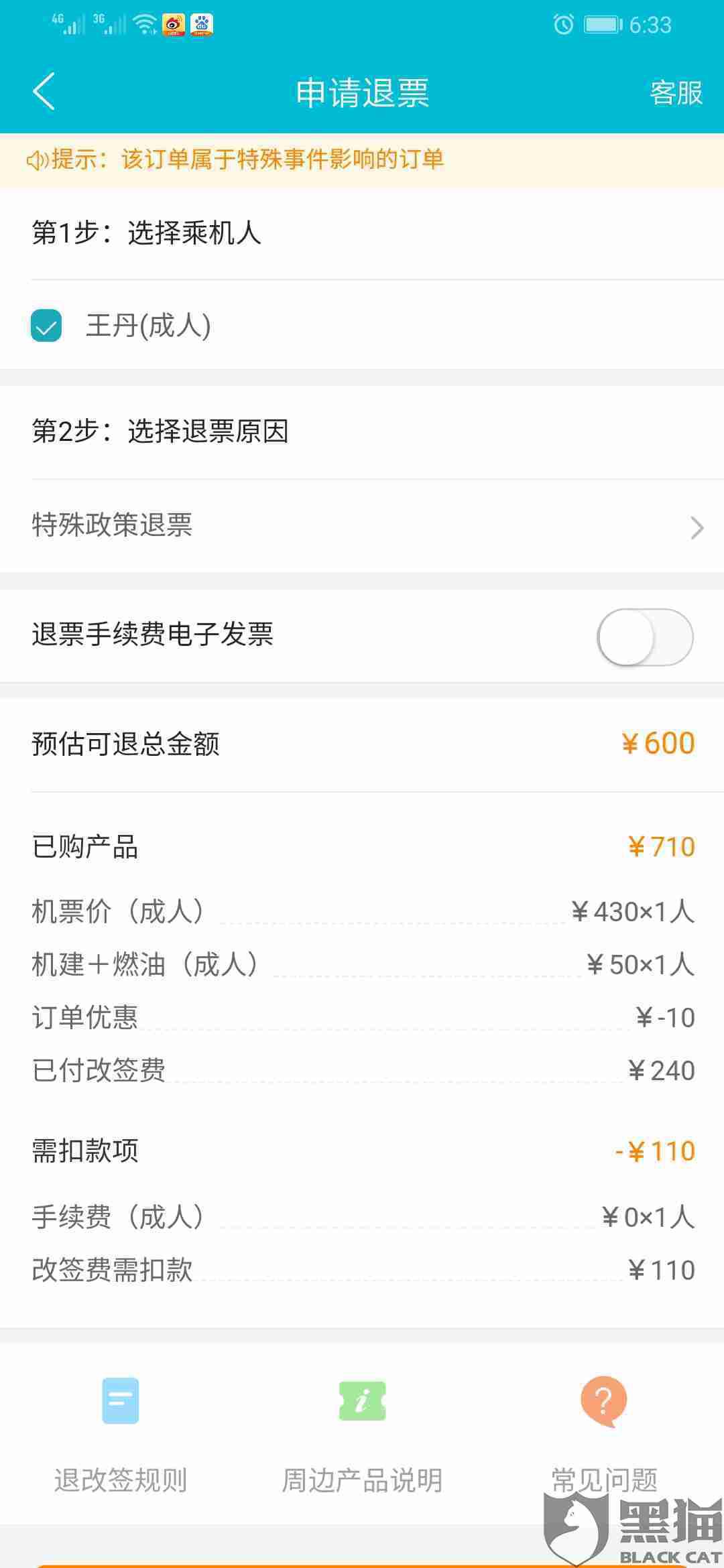Screen dimensions: 724x1568
Task: Tap the speaker icon in the 提示 banner
Action: (x=38, y=160)
